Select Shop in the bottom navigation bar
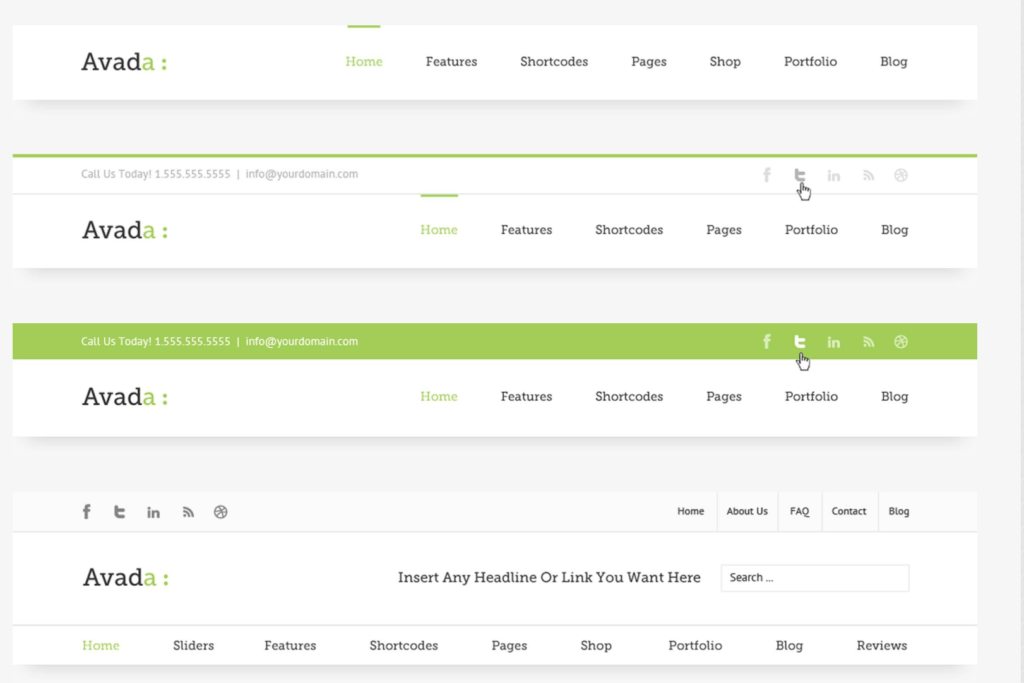The image size is (1024, 683). (596, 645)
